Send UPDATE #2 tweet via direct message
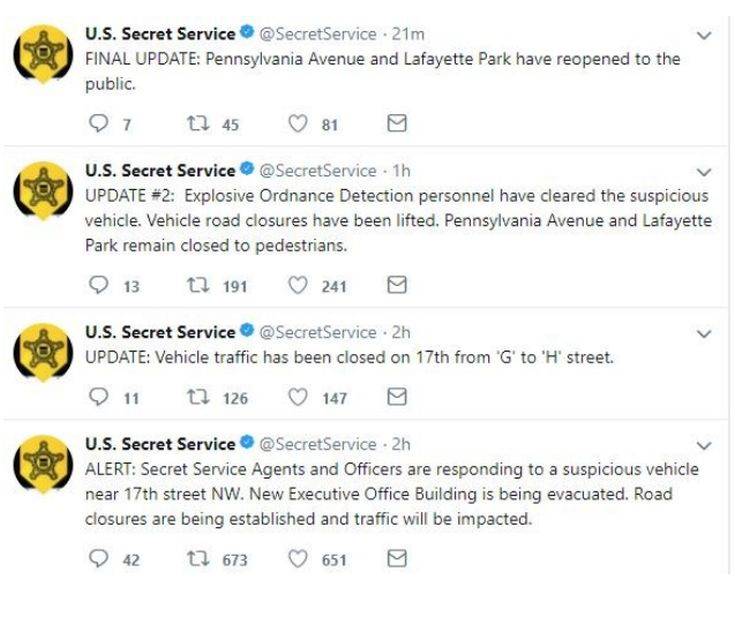Viewport: 735px width, 625px height. [x=397, y=285]
